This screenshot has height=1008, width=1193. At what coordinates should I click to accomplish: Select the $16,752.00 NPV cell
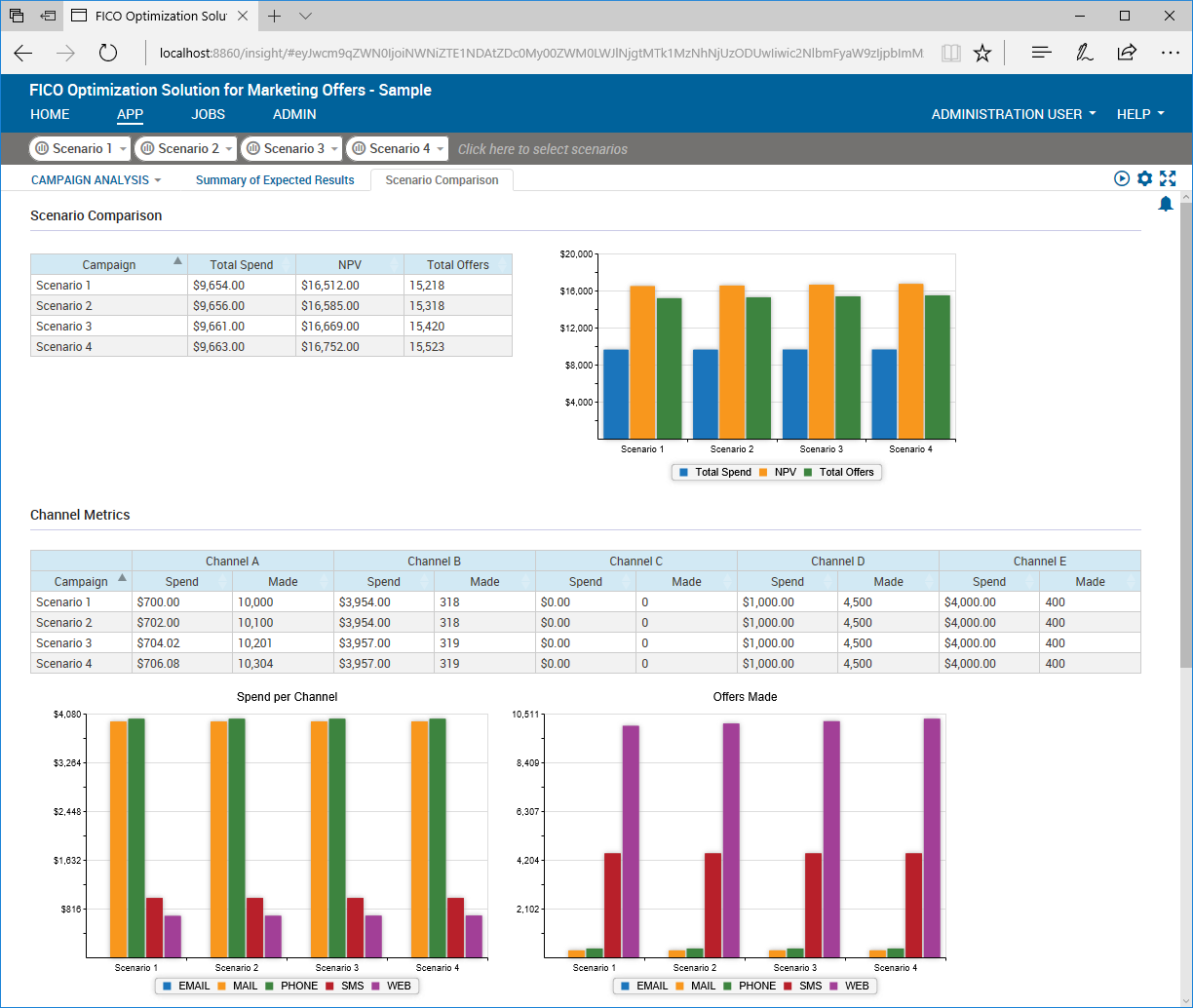(x=350, y=346)
